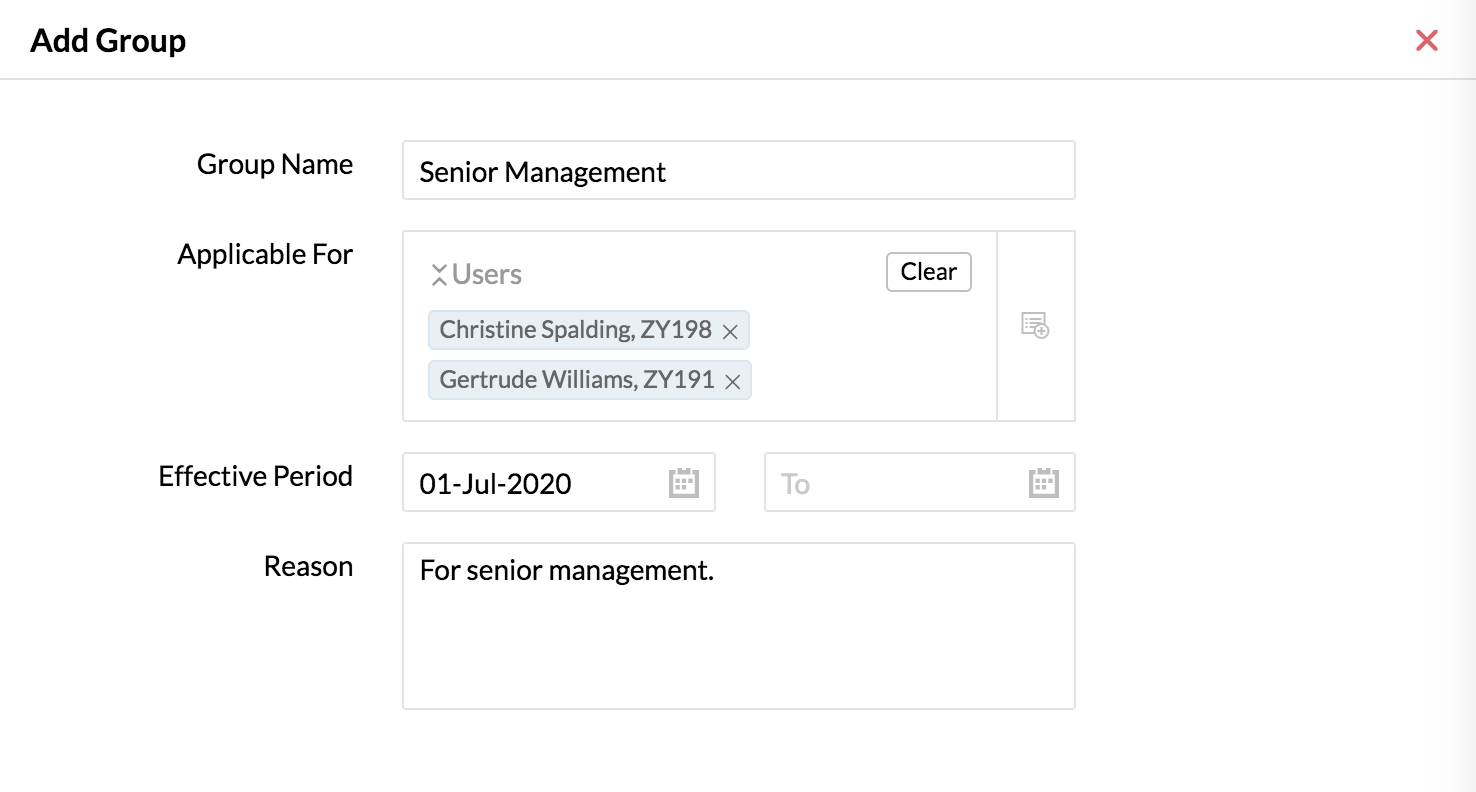Screen dimensions: 1476x792
Task: Focus the Group Name text field
Action: coord(739,171)
